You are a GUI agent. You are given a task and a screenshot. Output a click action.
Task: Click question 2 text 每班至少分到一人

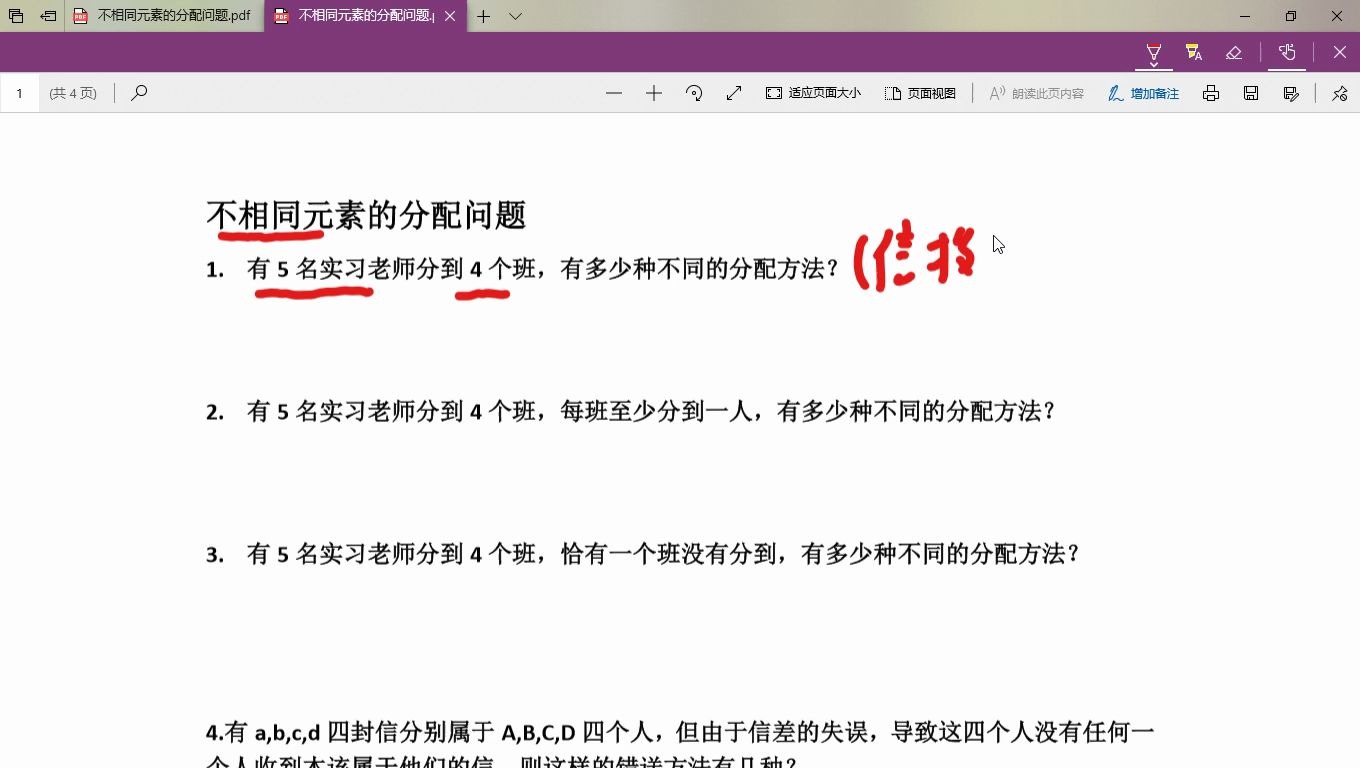pyautogui.click(x=656, y=411)
